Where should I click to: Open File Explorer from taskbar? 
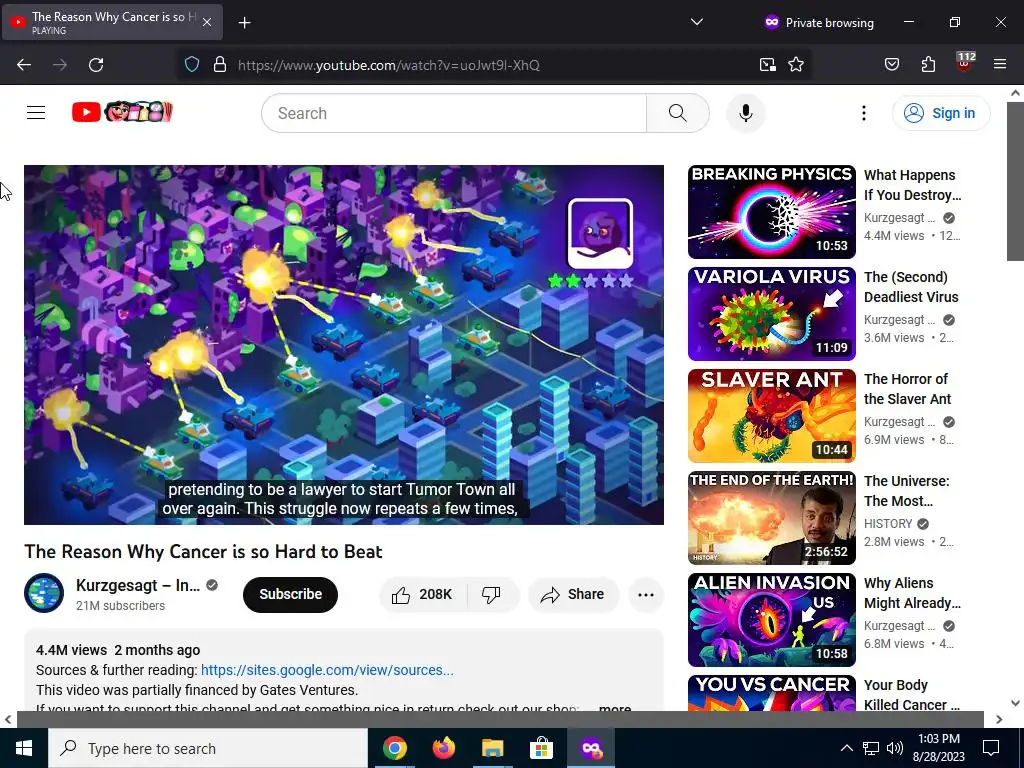click(x=492, y=748)
